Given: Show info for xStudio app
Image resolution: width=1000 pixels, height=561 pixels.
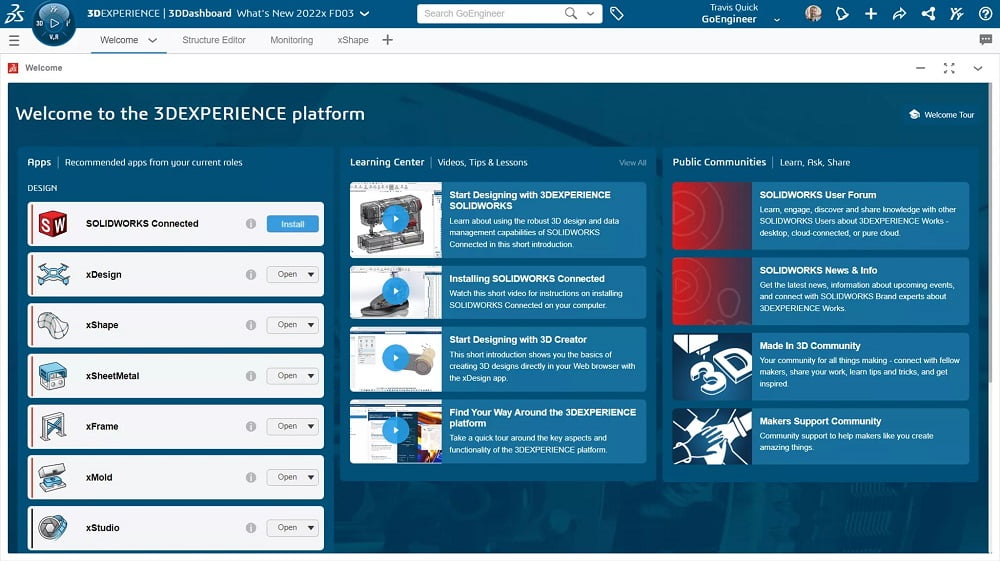Looking at the screenshot, I should (251, 528).
